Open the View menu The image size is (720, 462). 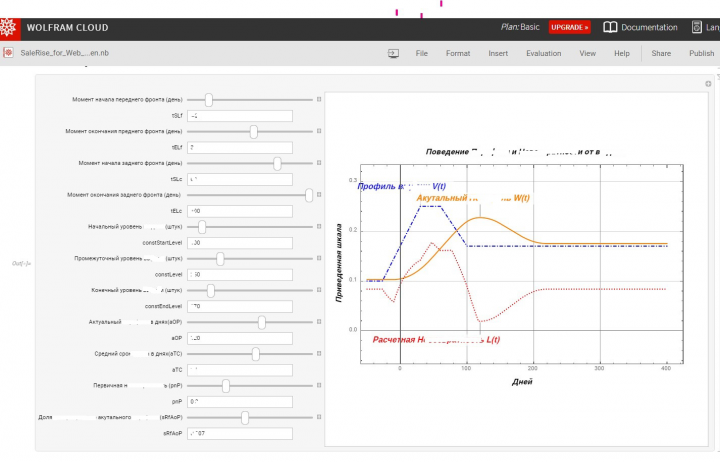[x=587, y=53]
